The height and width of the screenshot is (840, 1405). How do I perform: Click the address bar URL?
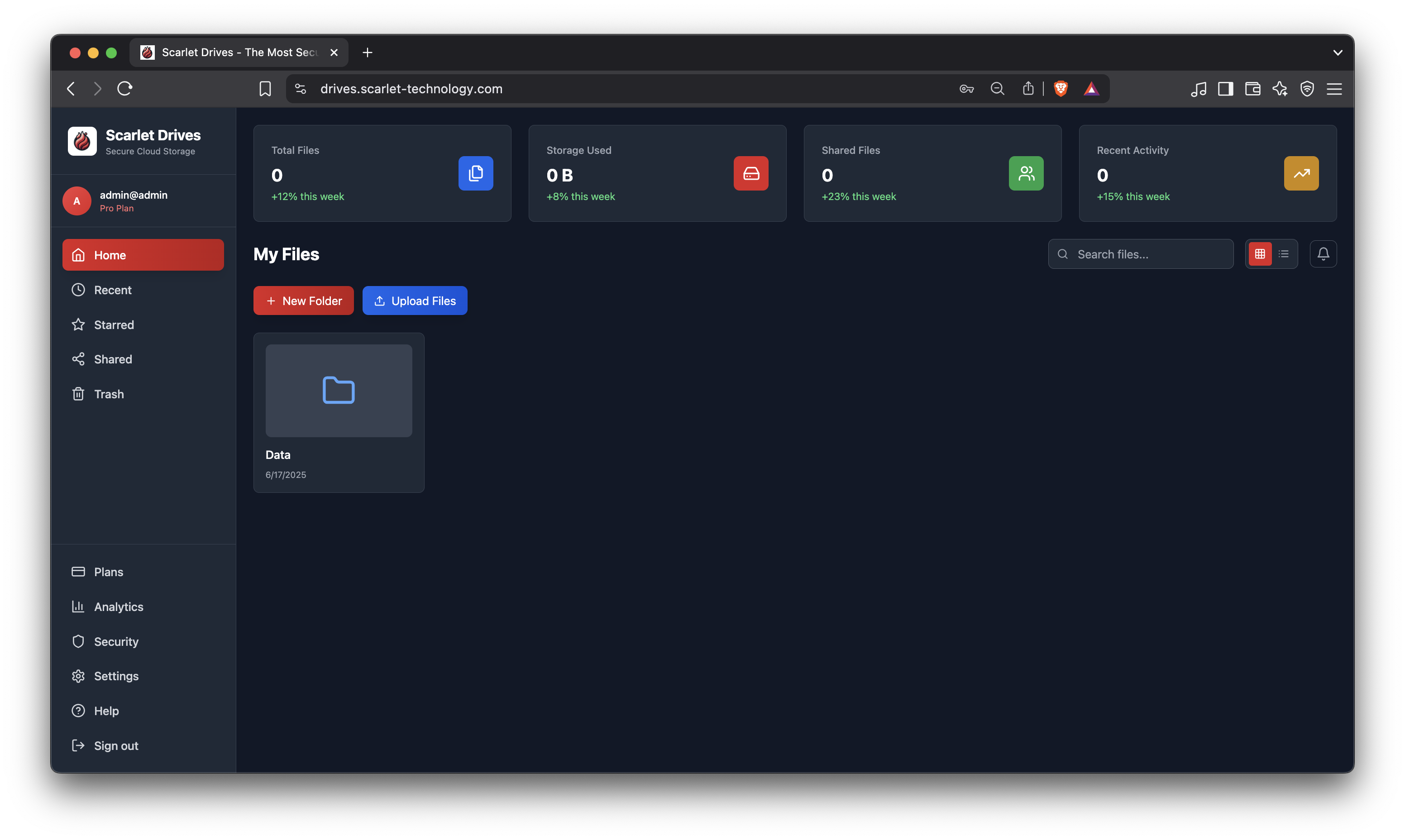click(x=411, y=89)
